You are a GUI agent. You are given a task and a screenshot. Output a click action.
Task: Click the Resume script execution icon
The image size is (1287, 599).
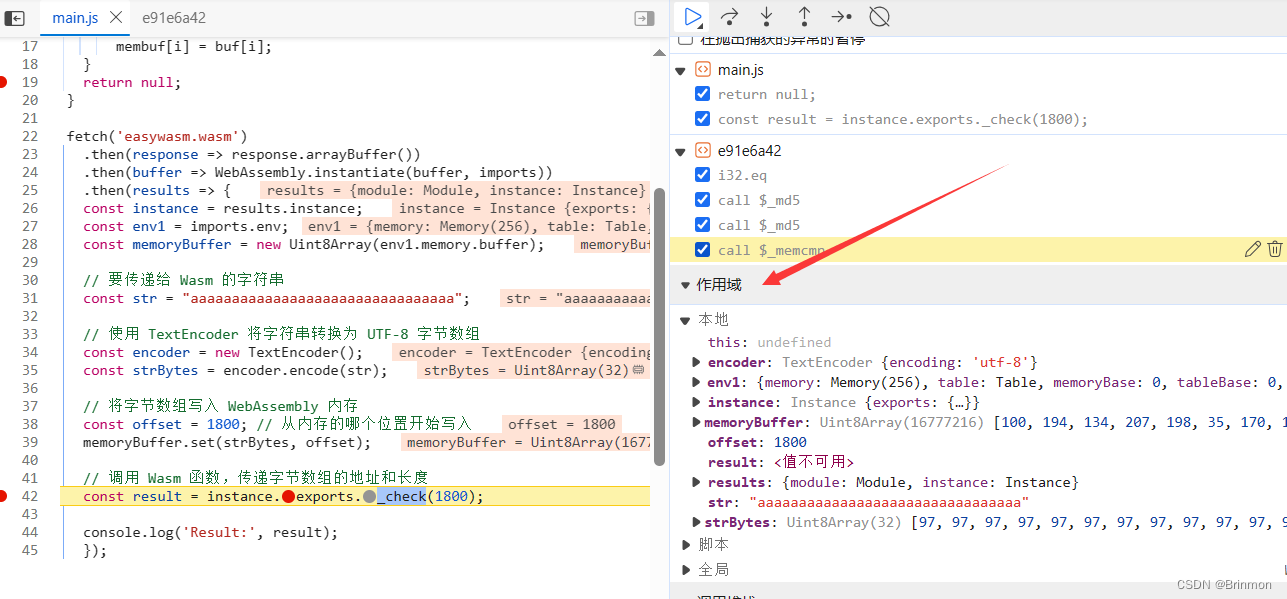pos(692,17)
